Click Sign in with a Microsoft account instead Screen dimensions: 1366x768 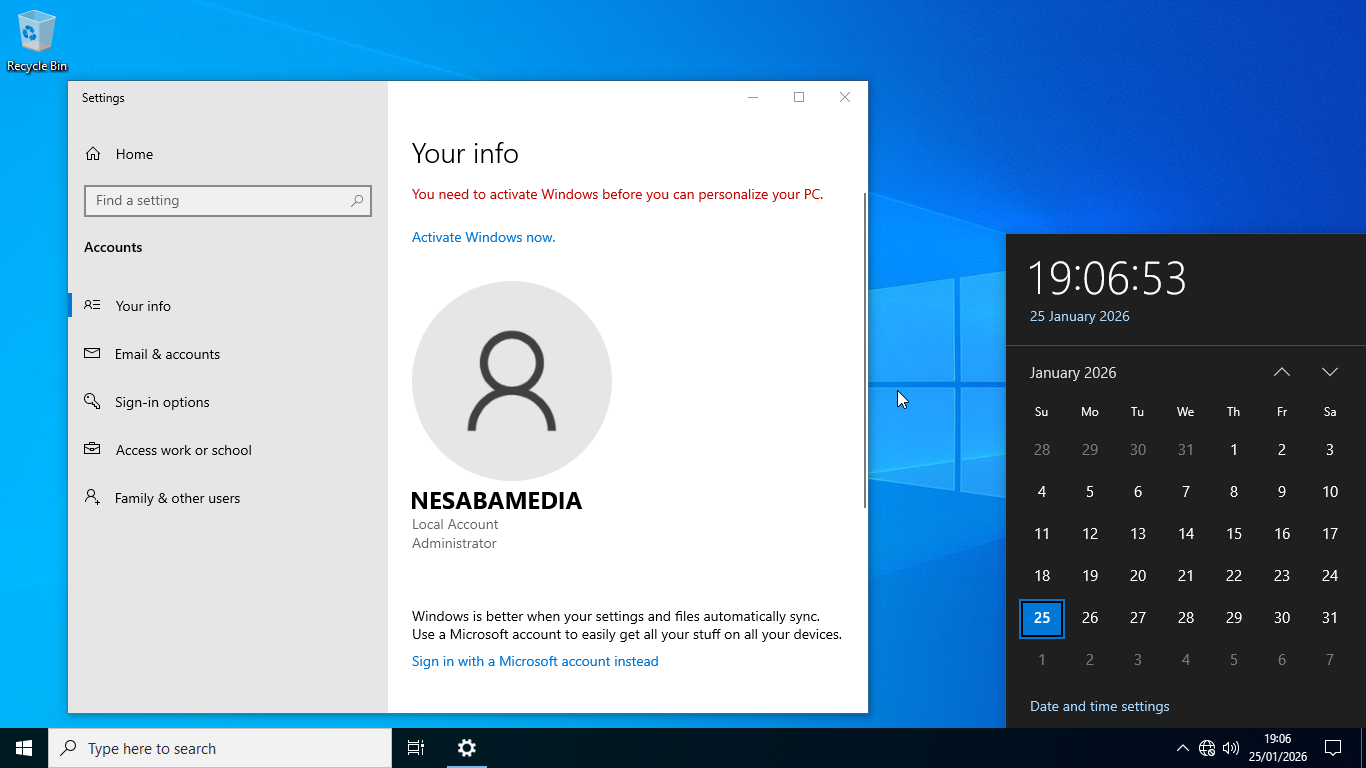point(535,661)
